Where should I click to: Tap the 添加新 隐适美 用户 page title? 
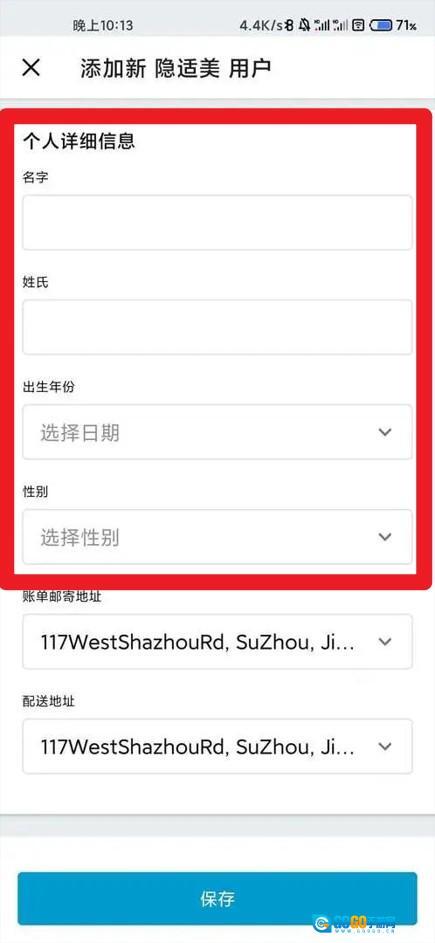(x=175, y=68)
